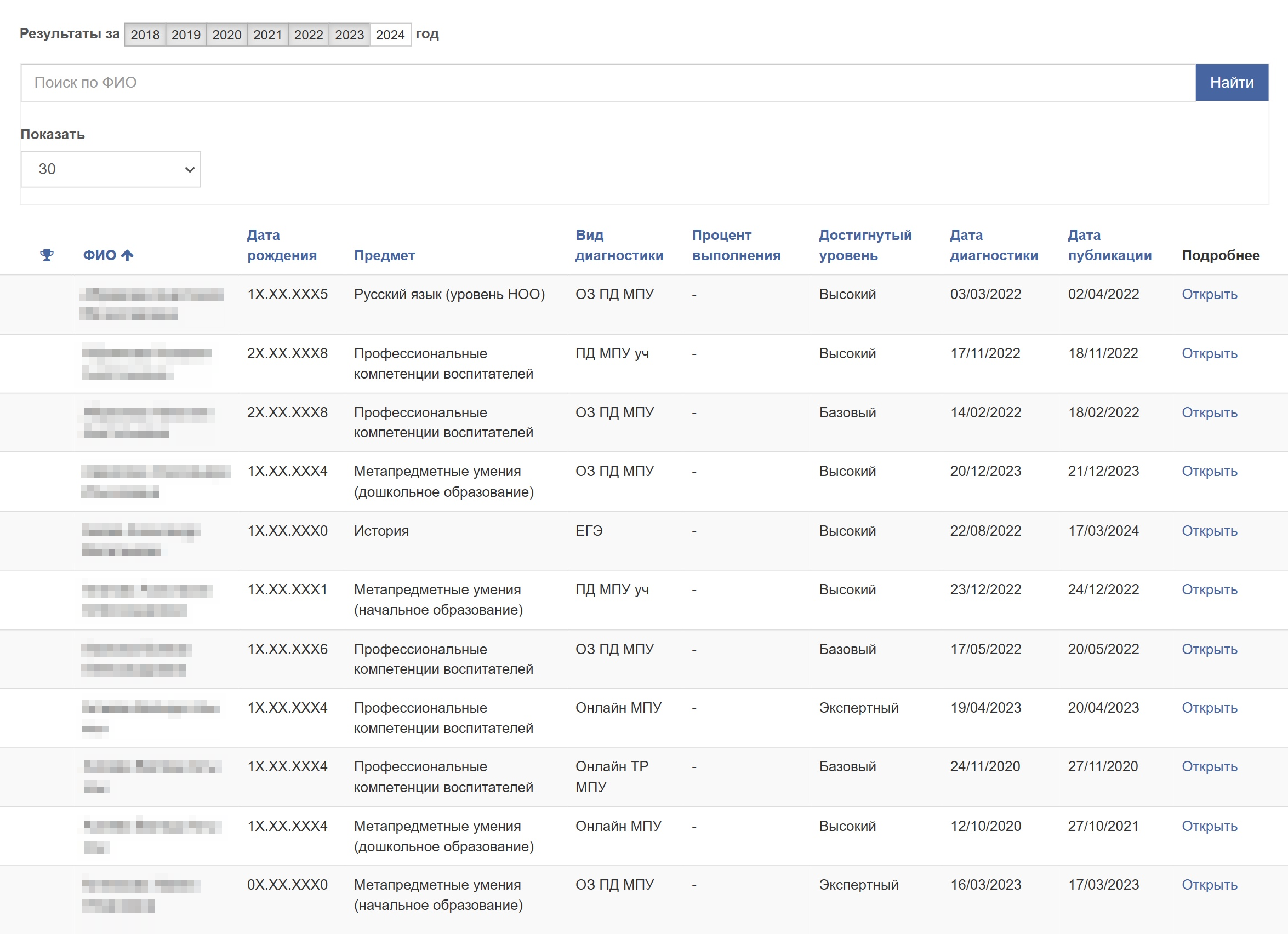Image resolution: width=1288 pixels, height=934 pixels.
Task: Click diagnostic date 16/03/2023
Action: (x=985, y=885)
